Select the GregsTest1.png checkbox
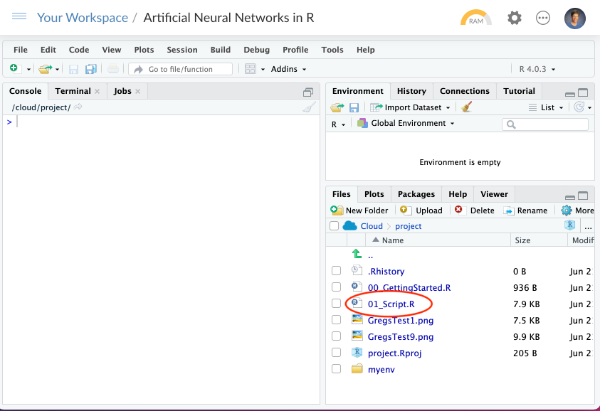 tap(336, 320)
